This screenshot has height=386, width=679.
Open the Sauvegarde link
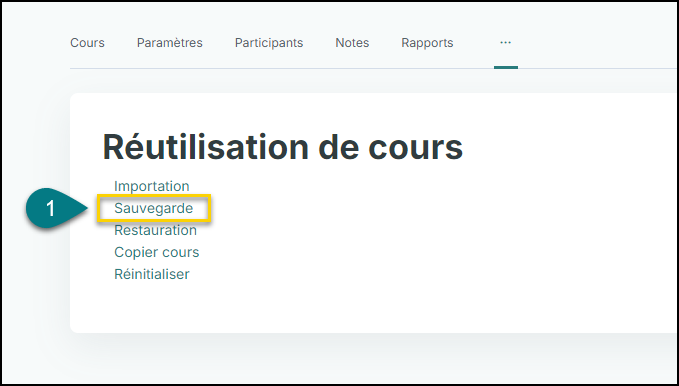click(x=153, y=208)
